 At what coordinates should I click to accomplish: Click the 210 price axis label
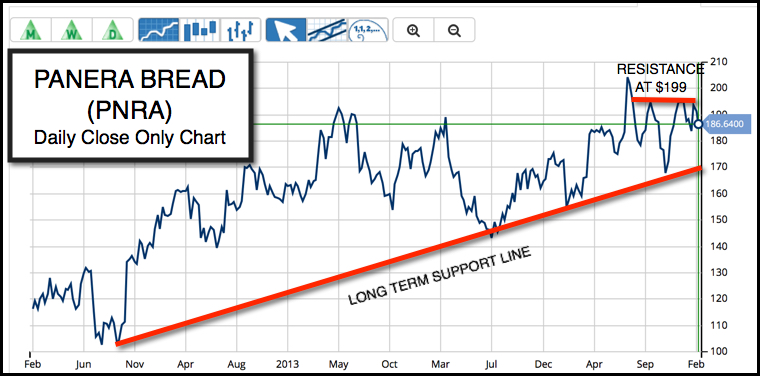[x=719, y=62]
